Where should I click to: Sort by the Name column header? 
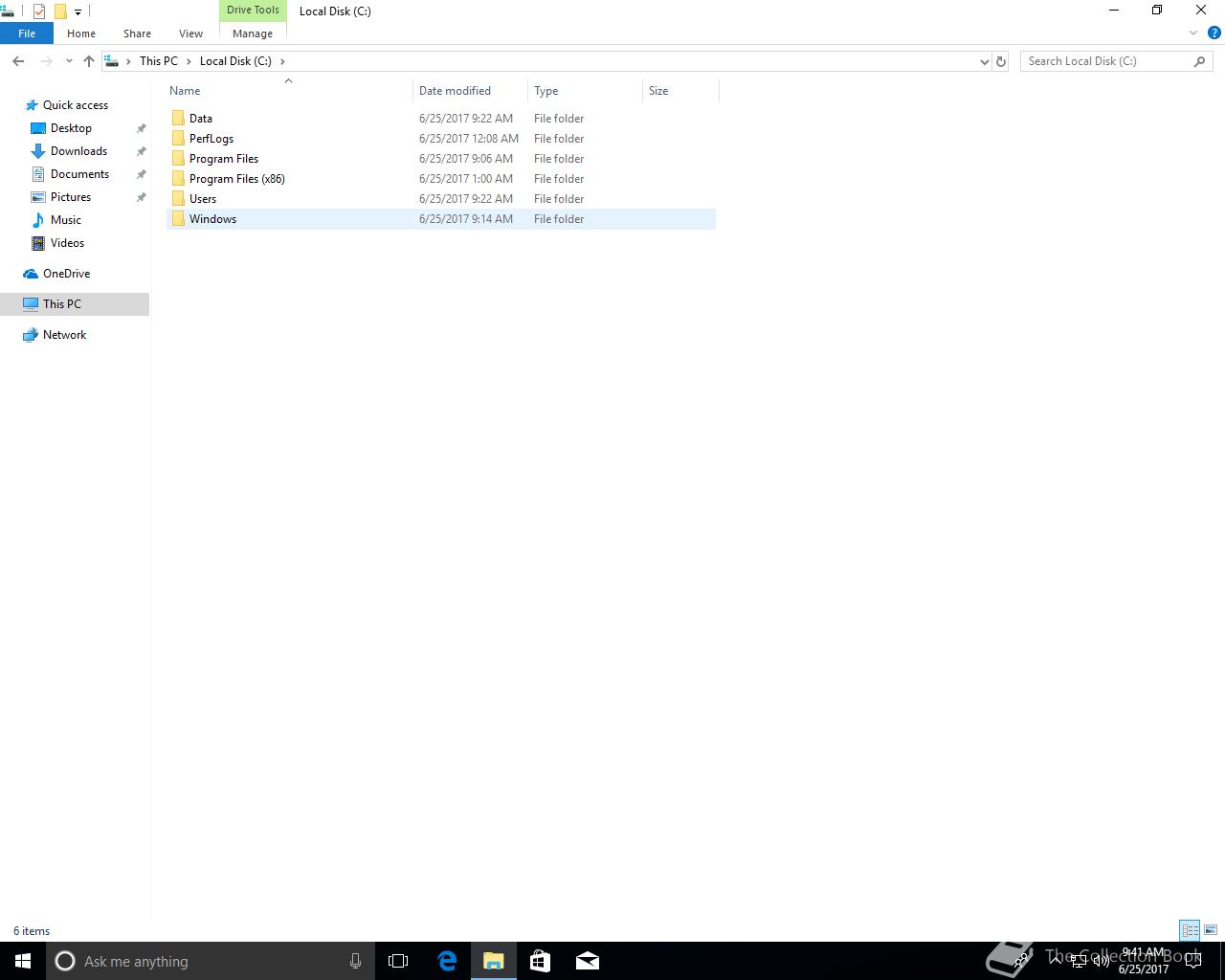coord(185,91)
